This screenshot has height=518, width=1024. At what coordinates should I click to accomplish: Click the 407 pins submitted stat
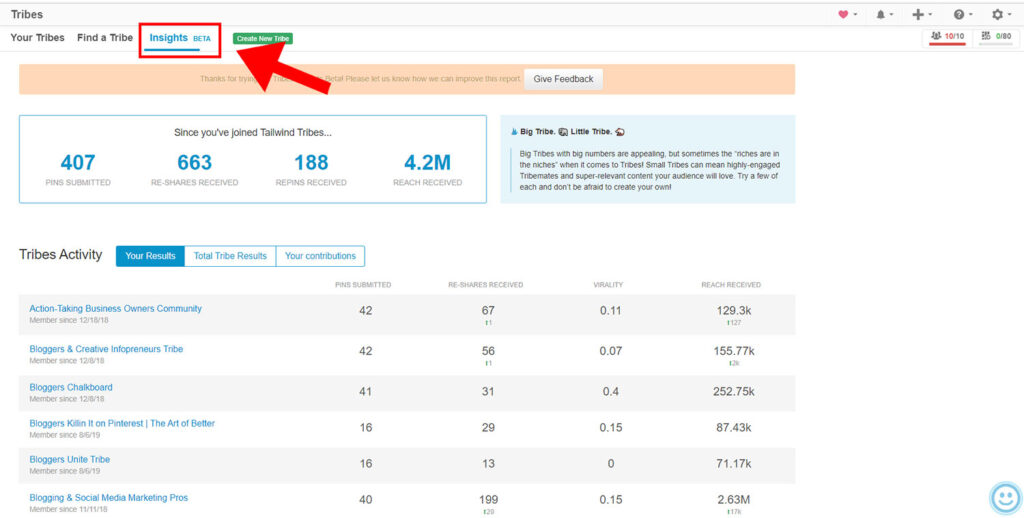pyautogui.click(x=78, y=162)
